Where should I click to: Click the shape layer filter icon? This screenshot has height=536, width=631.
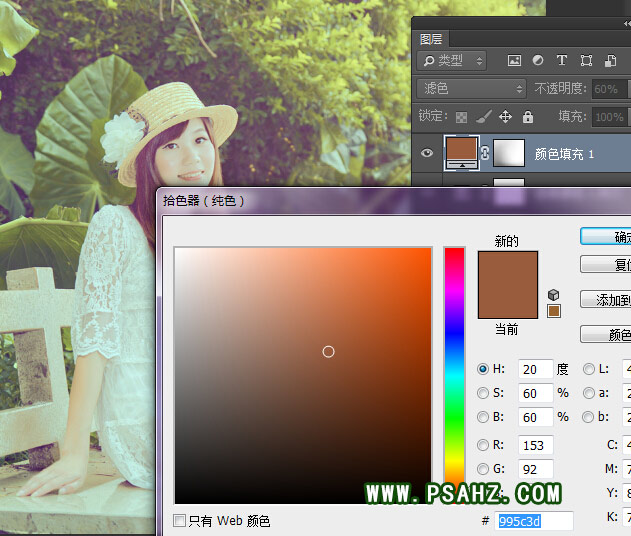click(587, 61)
